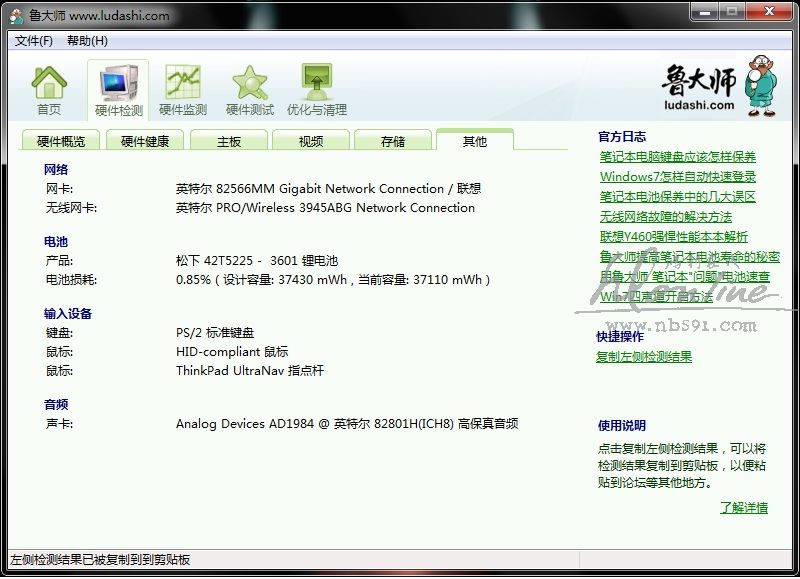800x579 pixels.
Task: Click the 电池损耗: label
Action: tap(71, 280)
